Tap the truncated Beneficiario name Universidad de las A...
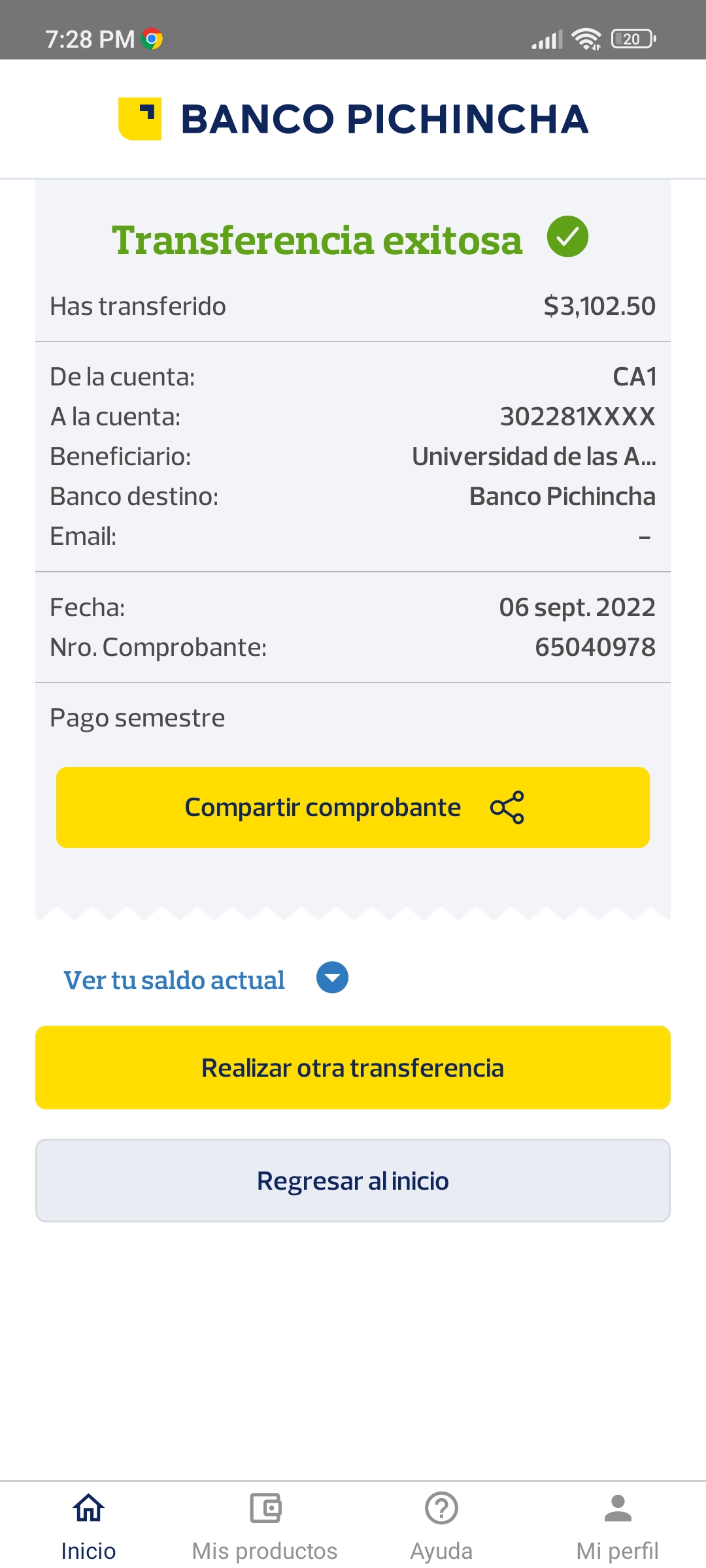706x1568 pixels. [x=533, y=457]
